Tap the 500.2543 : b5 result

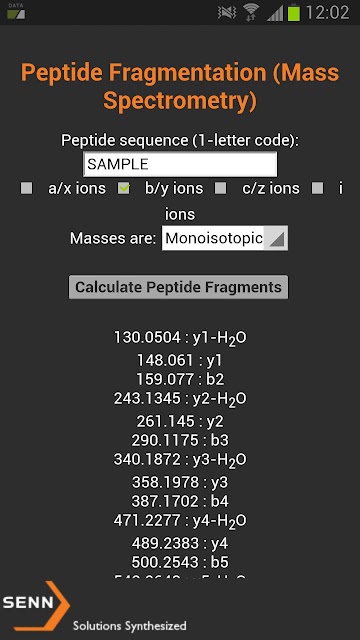coord(180,562)
